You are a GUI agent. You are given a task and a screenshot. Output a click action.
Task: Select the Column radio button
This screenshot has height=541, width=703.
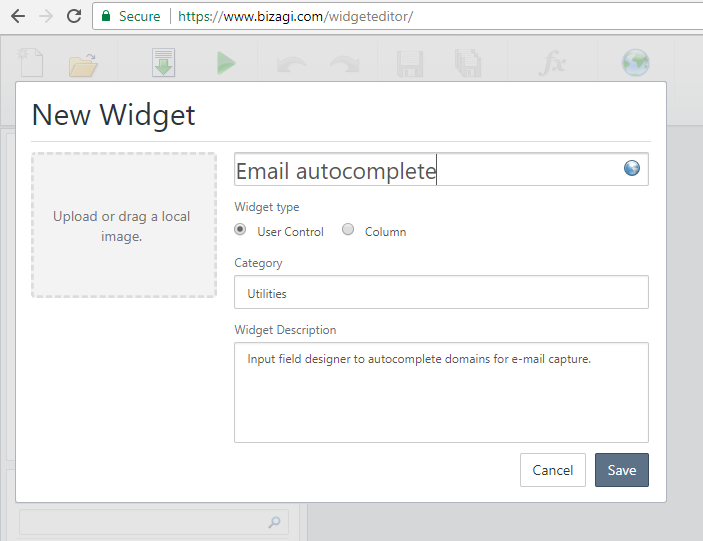point(348,229)
